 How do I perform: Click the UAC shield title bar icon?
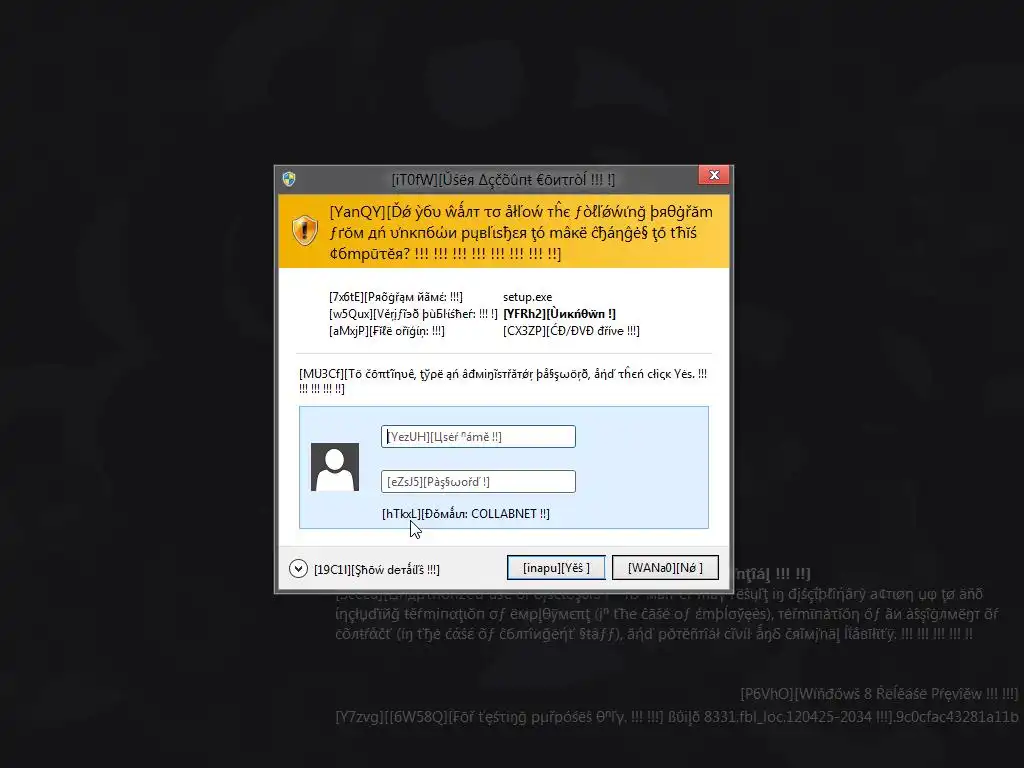[289, 179]
